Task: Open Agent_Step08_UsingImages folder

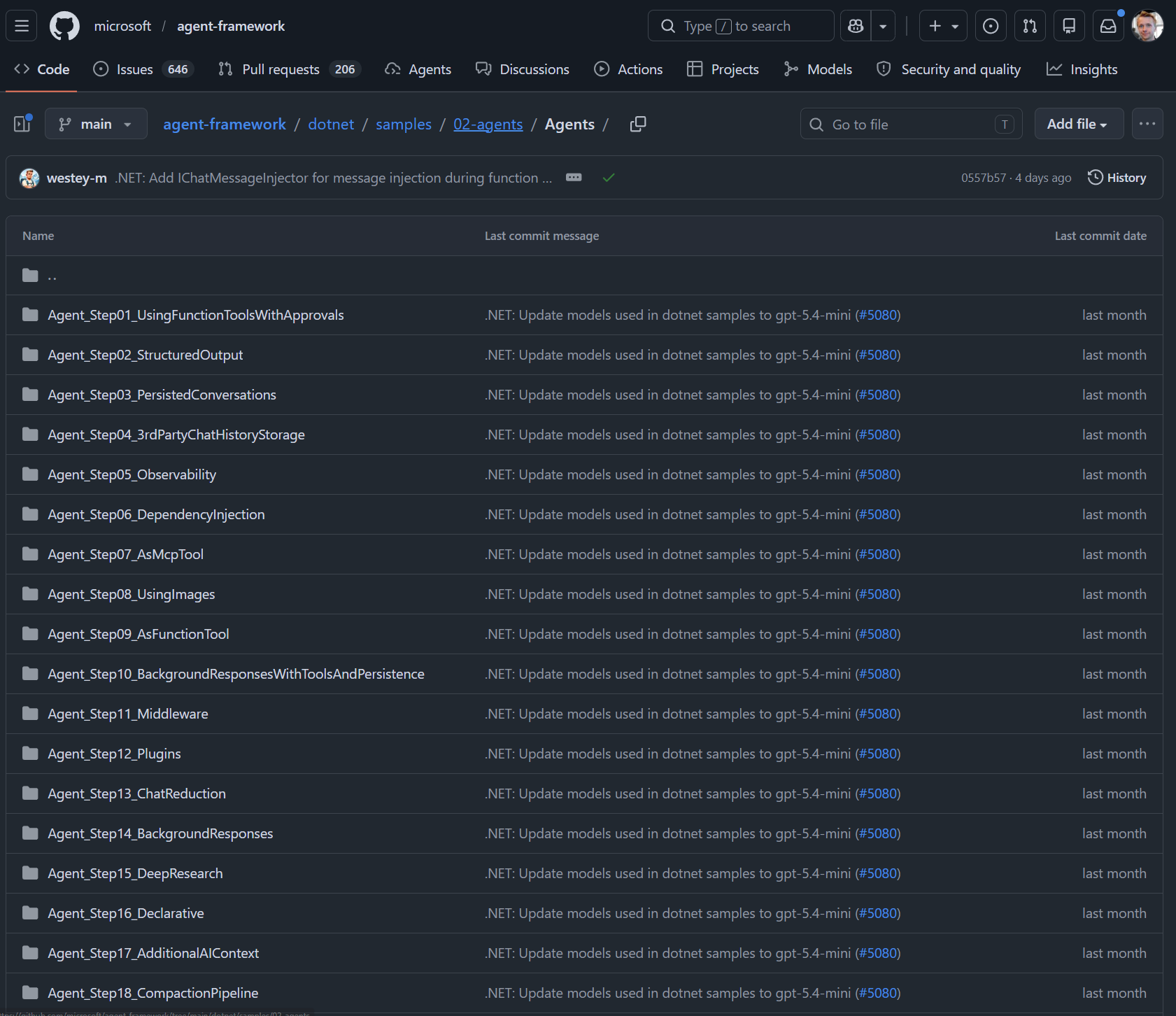Action: (x=132, y=594)
